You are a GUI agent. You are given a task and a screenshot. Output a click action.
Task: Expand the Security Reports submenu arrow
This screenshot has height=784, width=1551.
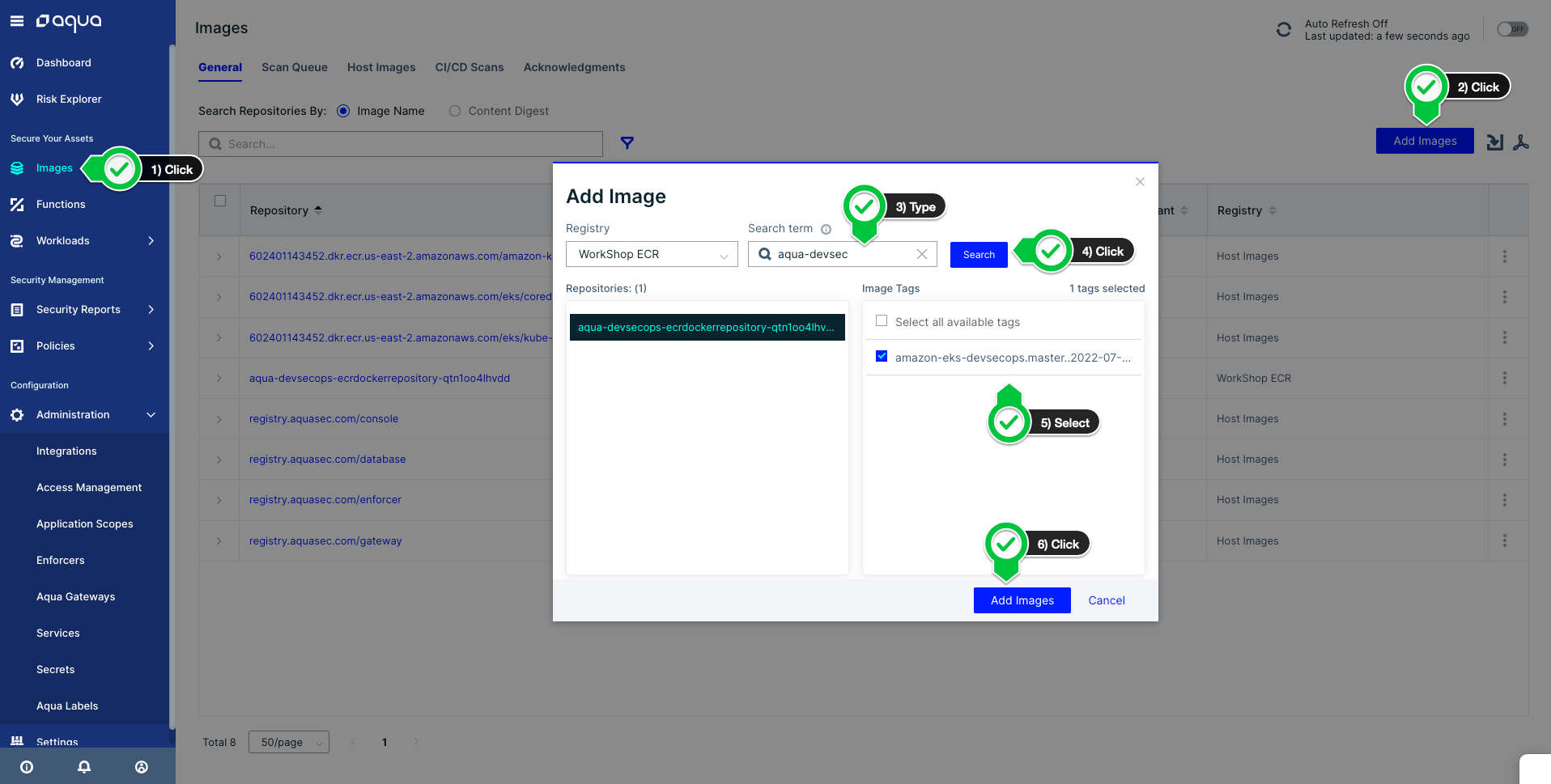click(x=151, y=309)
